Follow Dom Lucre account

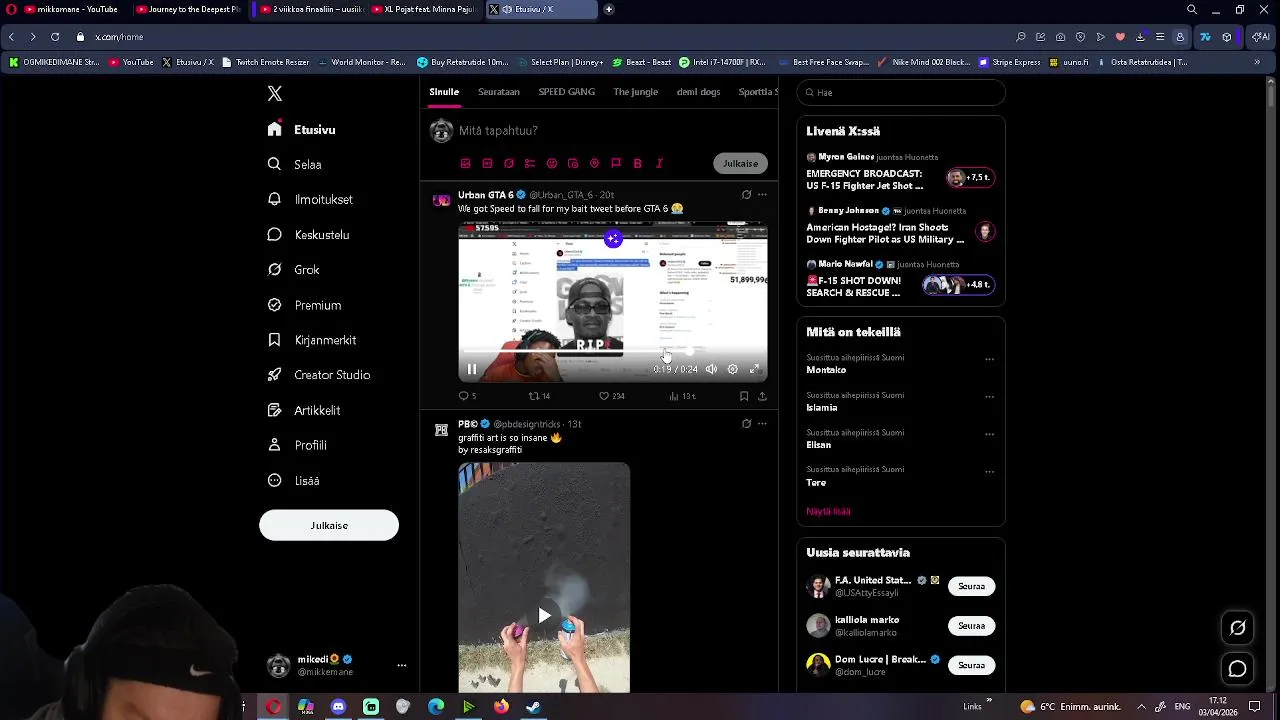coord(971,665)
